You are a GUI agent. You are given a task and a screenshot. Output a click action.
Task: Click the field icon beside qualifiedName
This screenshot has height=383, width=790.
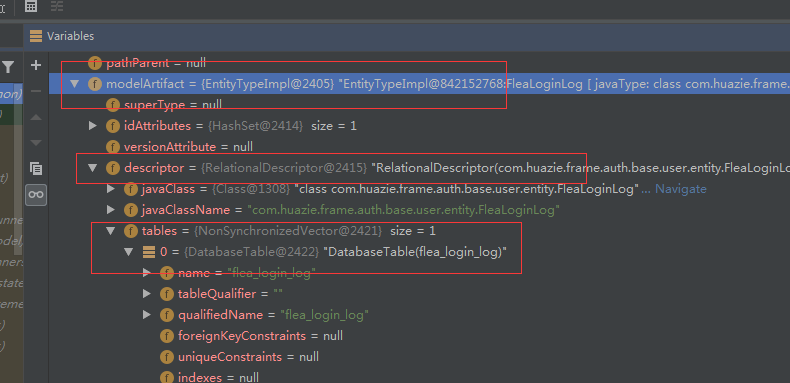click(167, 315)
